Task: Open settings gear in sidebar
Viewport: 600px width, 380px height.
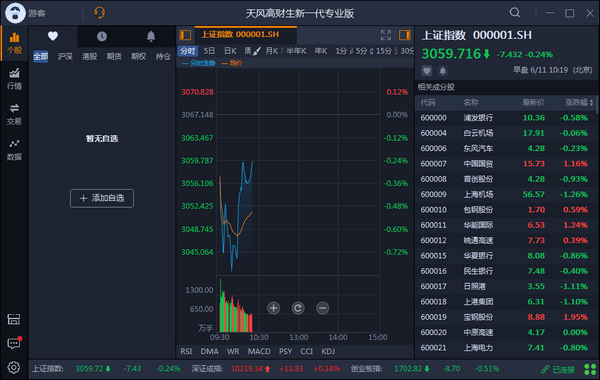Action: click(14, 367)
